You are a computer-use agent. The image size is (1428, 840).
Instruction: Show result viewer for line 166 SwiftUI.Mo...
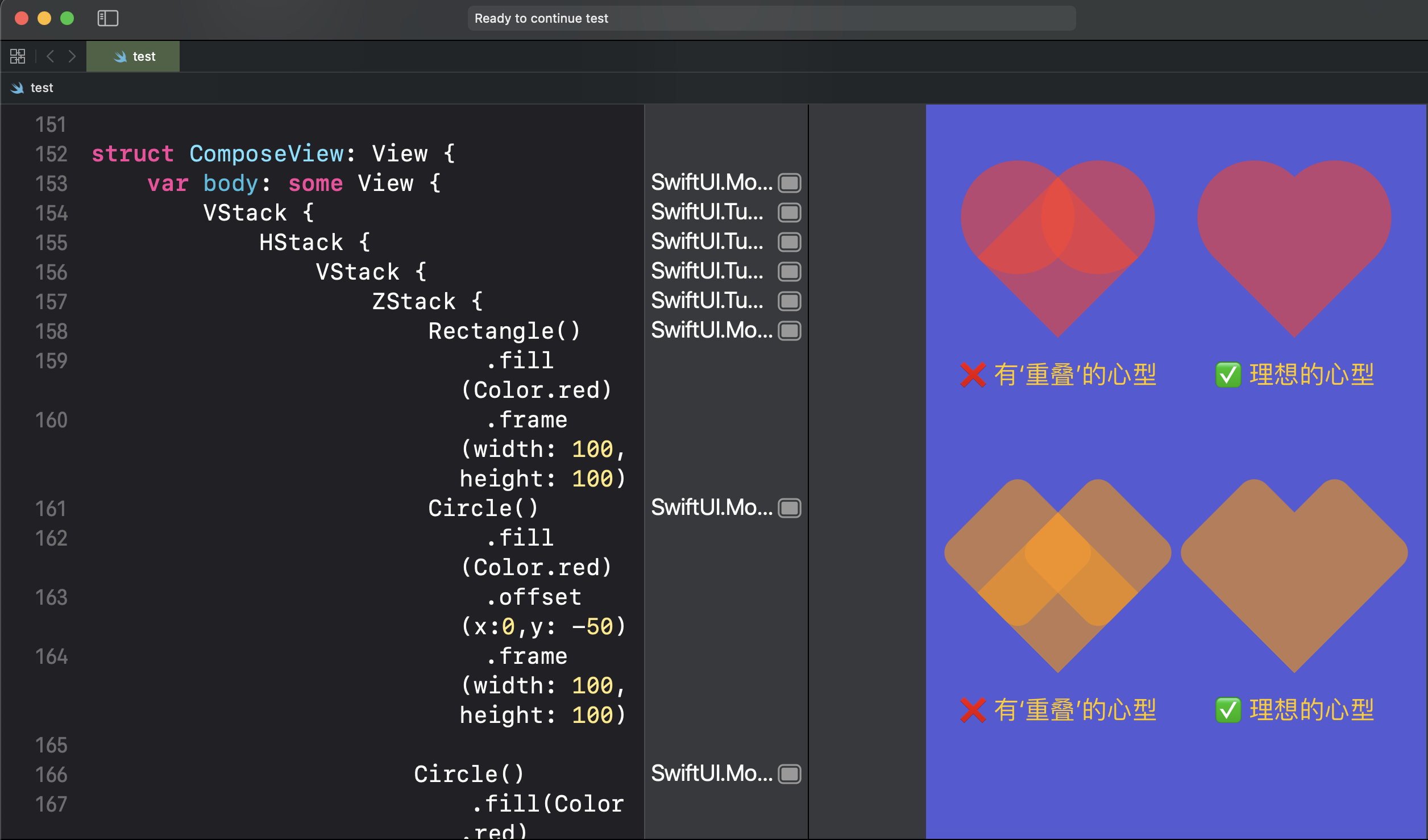pos(790,774)
